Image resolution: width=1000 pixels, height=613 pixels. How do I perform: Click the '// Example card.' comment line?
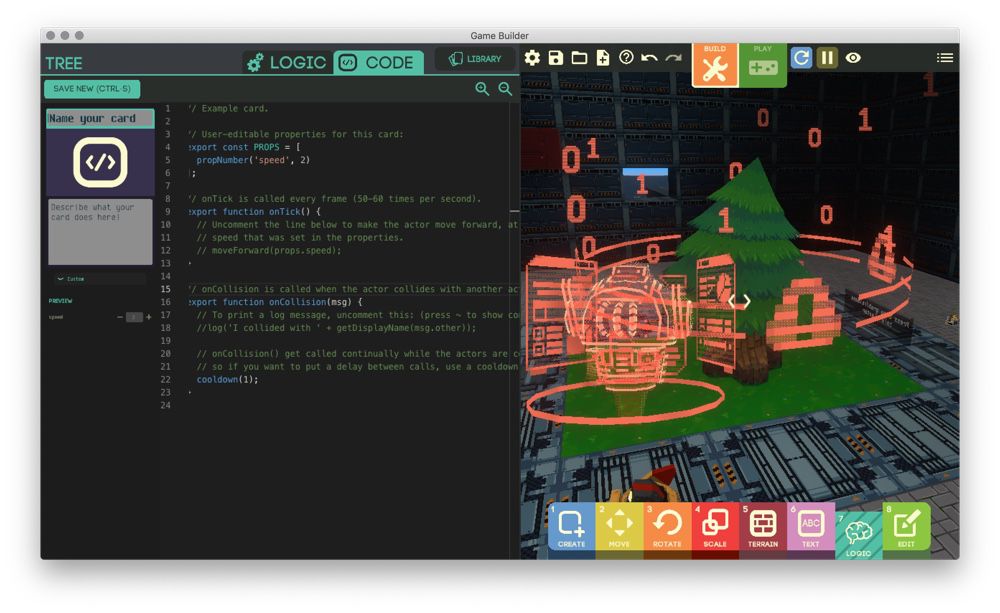228,108
